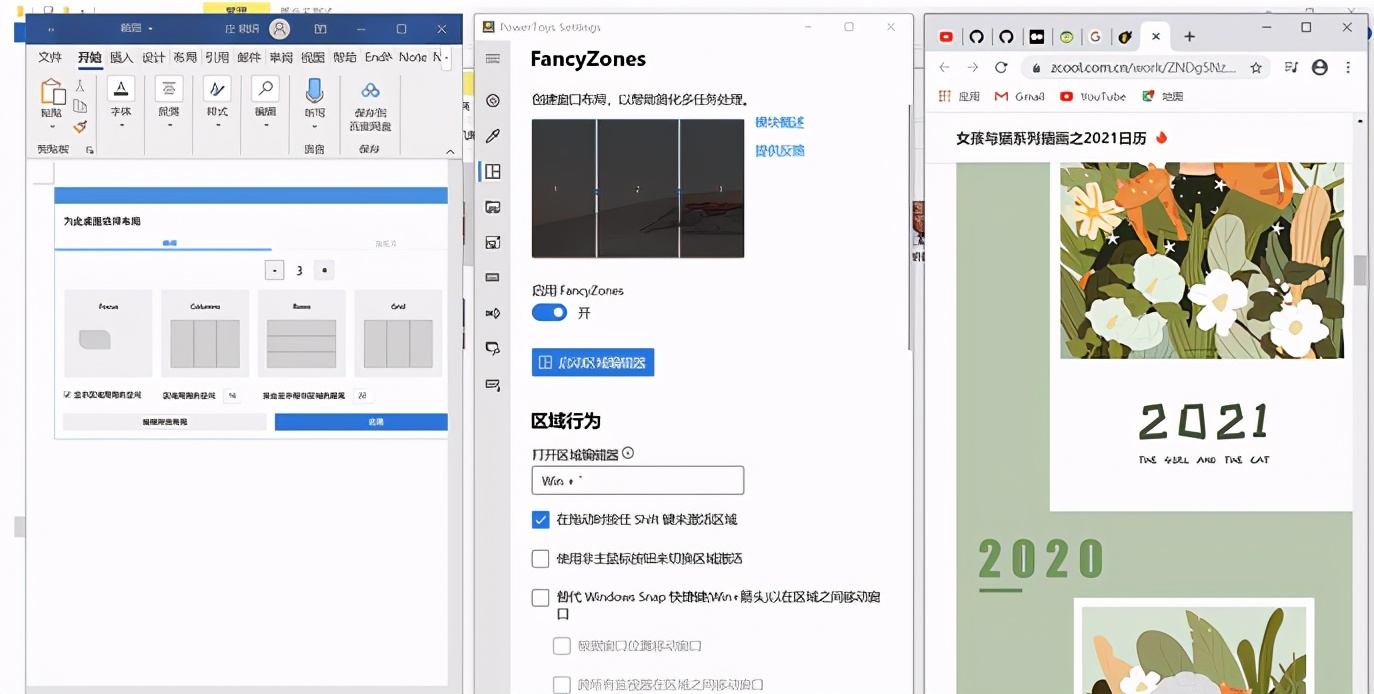Screen dimensions: 1374x694
Task: Open File Explorer add-ons in PowerToys sidebar
Action: (x=492, y=207)
